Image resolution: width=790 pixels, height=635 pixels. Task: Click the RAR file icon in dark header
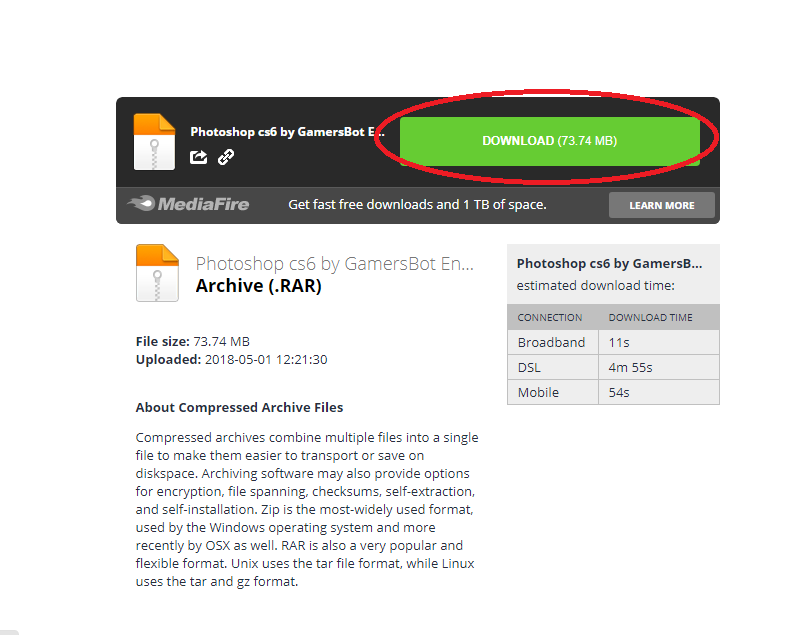(154, 142)
